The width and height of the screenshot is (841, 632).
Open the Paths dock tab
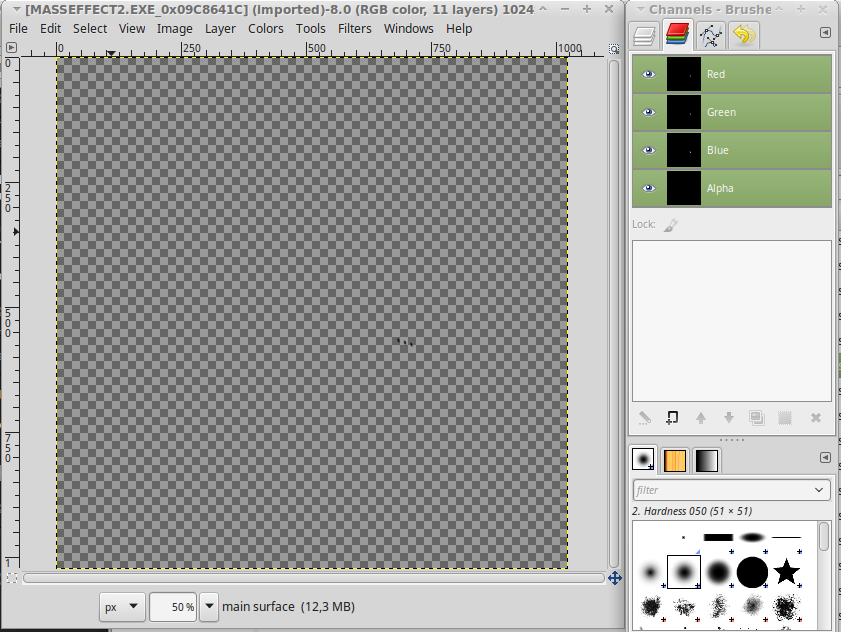[711, 35]
